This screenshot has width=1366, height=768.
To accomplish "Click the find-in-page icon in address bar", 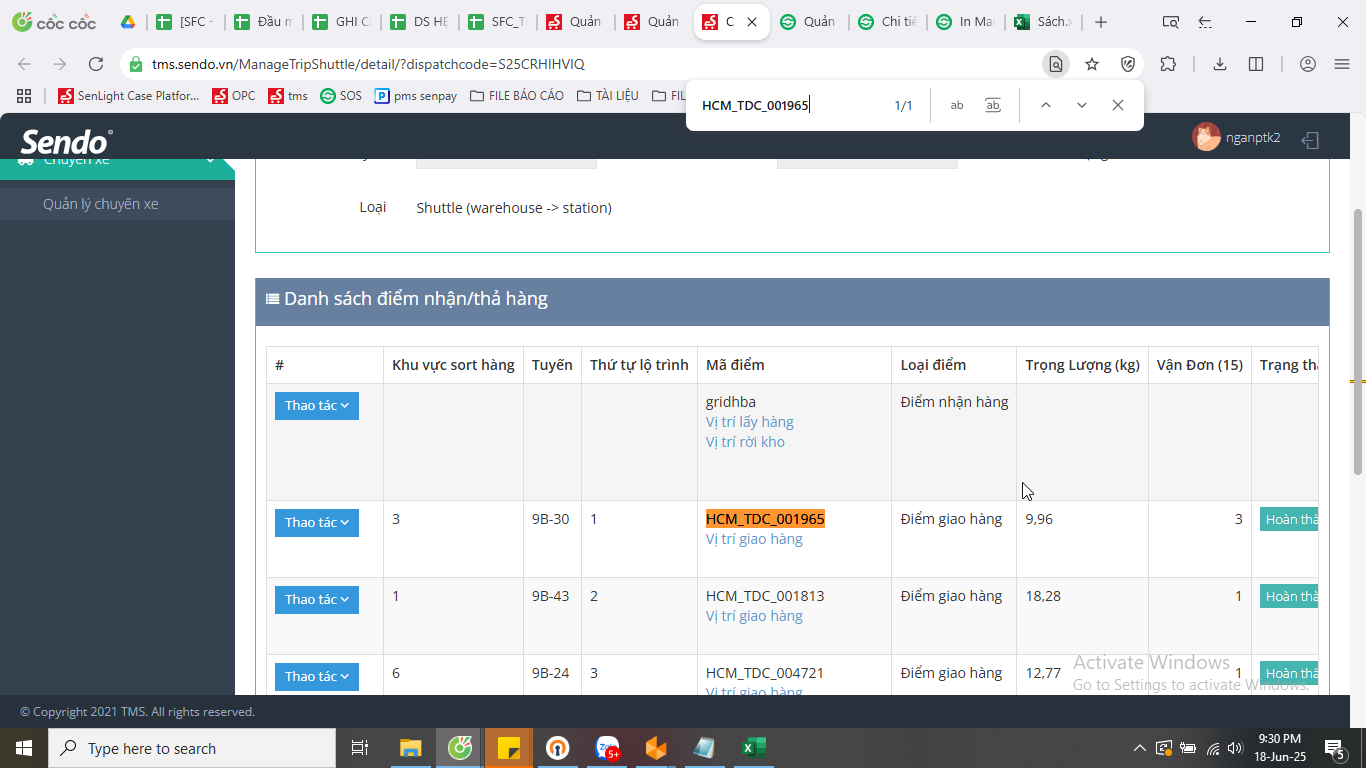I will click(x=1056, y=64).
